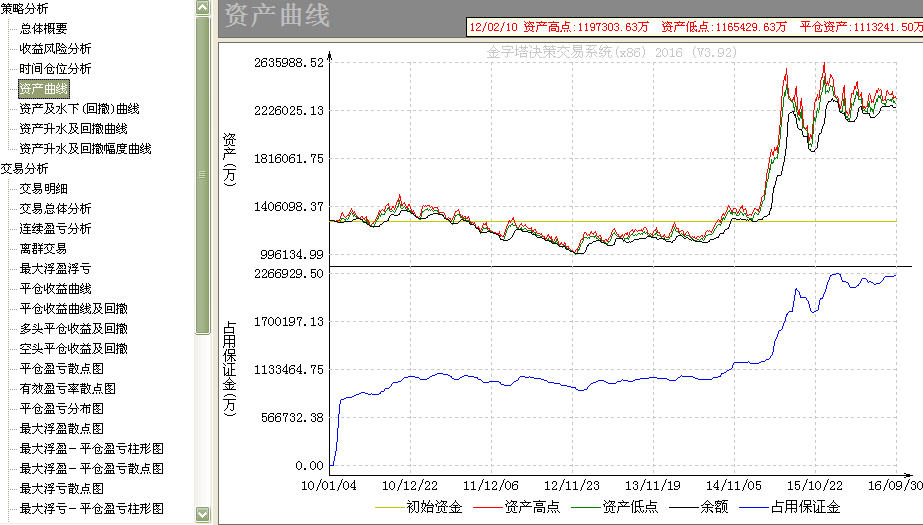The width and height of the screenshot is (923, 525).
Task: Select 离群交易 in the tree
Action: [x=44, y=249]
